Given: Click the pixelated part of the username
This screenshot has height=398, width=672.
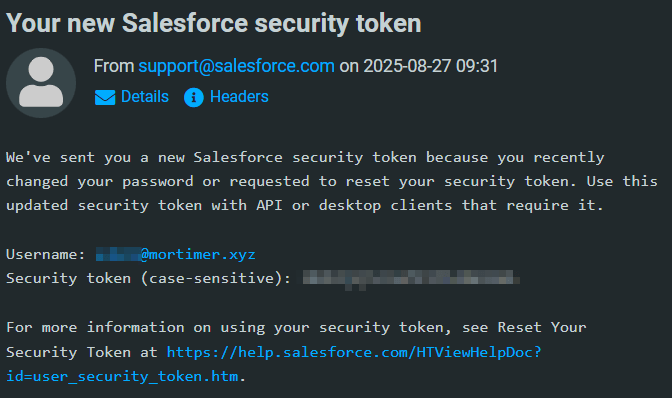Looking at the screenshot, I should tap(118, 254).
